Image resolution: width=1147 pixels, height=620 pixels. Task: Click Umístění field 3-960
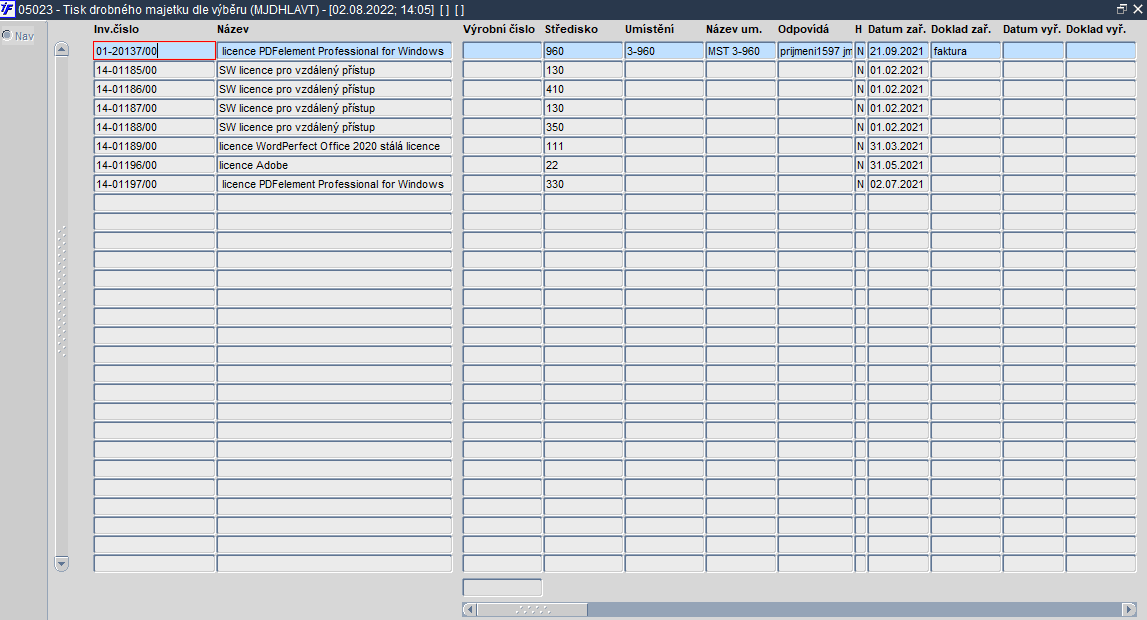click(x=664, y=50)
